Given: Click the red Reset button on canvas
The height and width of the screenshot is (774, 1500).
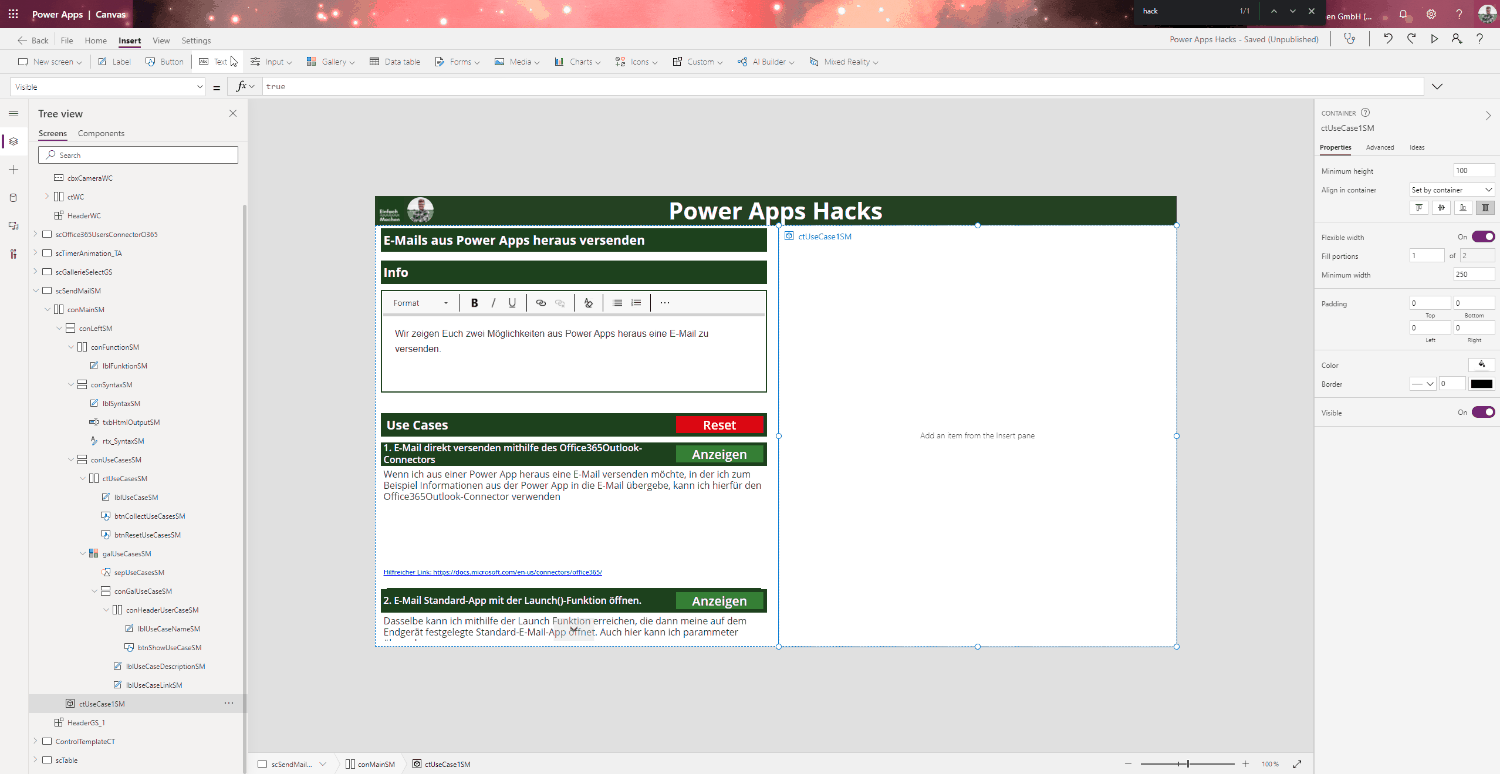Looking at the screenshot, I should (x=719, y=425).
